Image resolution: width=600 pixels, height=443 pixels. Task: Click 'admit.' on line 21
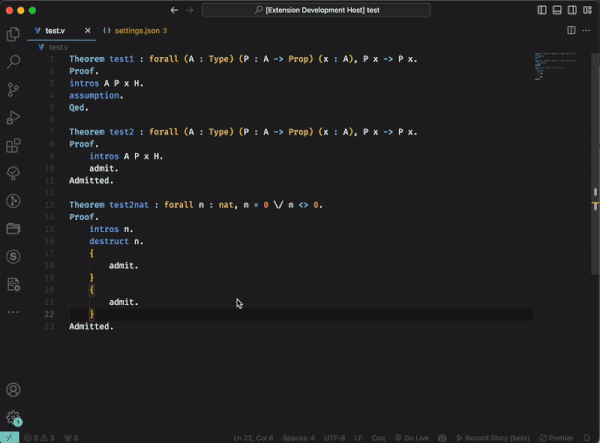pyautogui.click(x=124, y=302)
